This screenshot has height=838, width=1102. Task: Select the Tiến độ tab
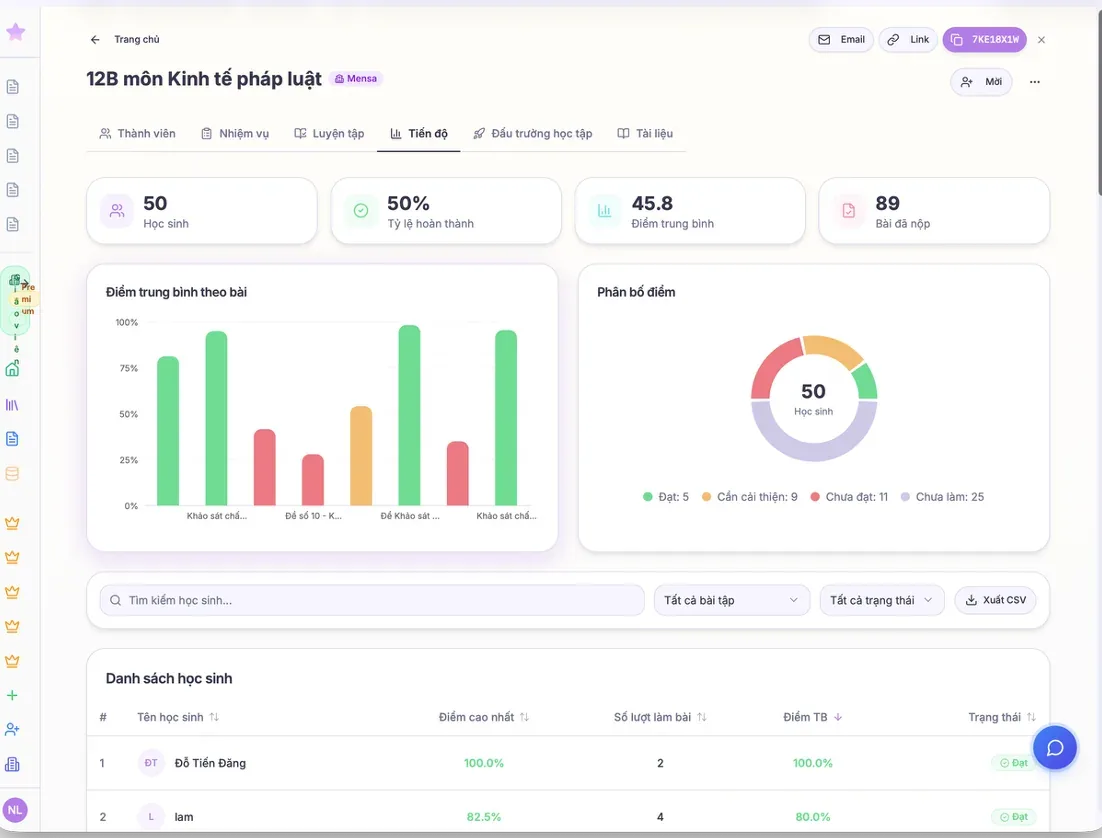(419, 134)
